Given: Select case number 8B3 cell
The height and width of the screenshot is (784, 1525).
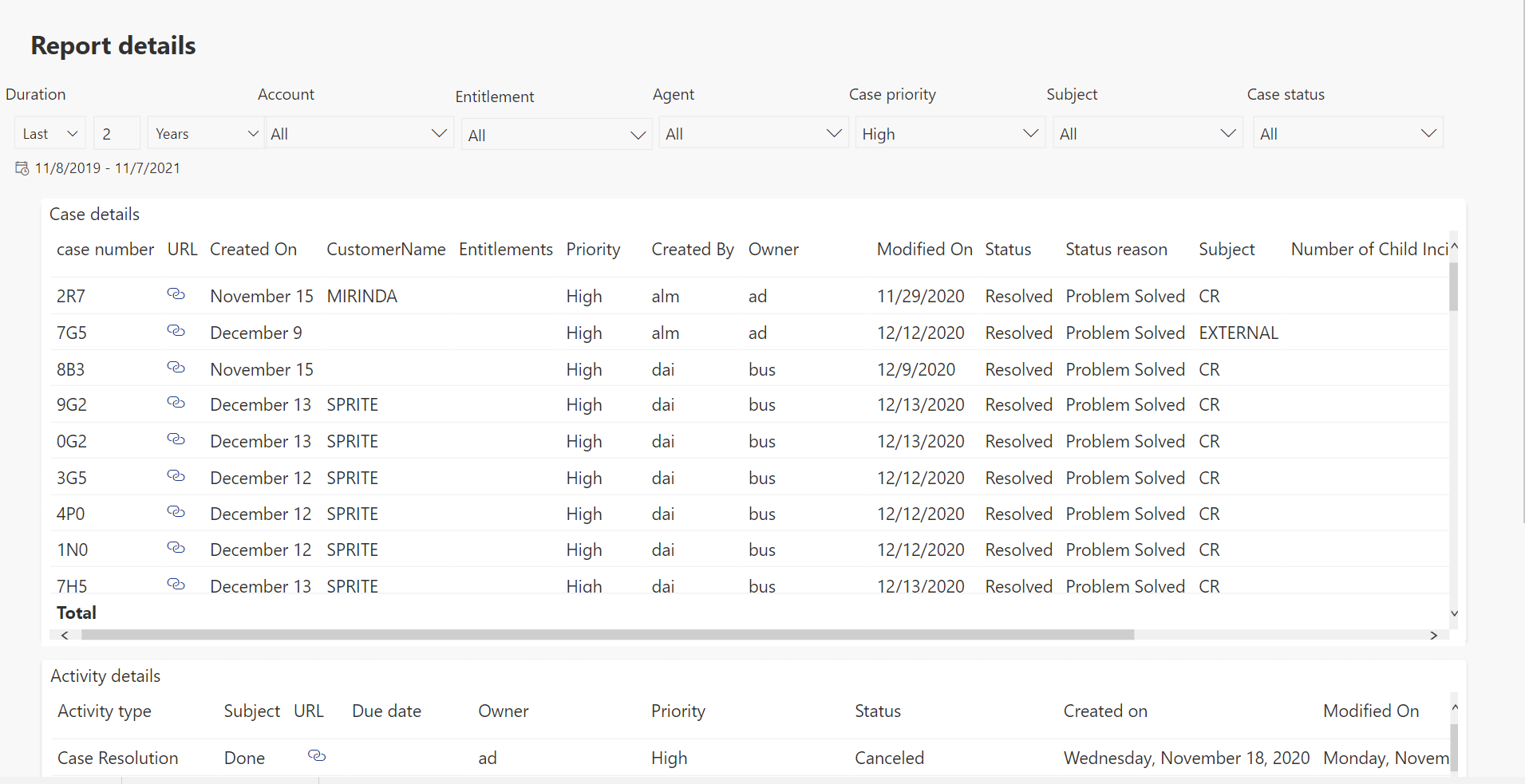Looking at the screenshot, I should coord(70,370).
